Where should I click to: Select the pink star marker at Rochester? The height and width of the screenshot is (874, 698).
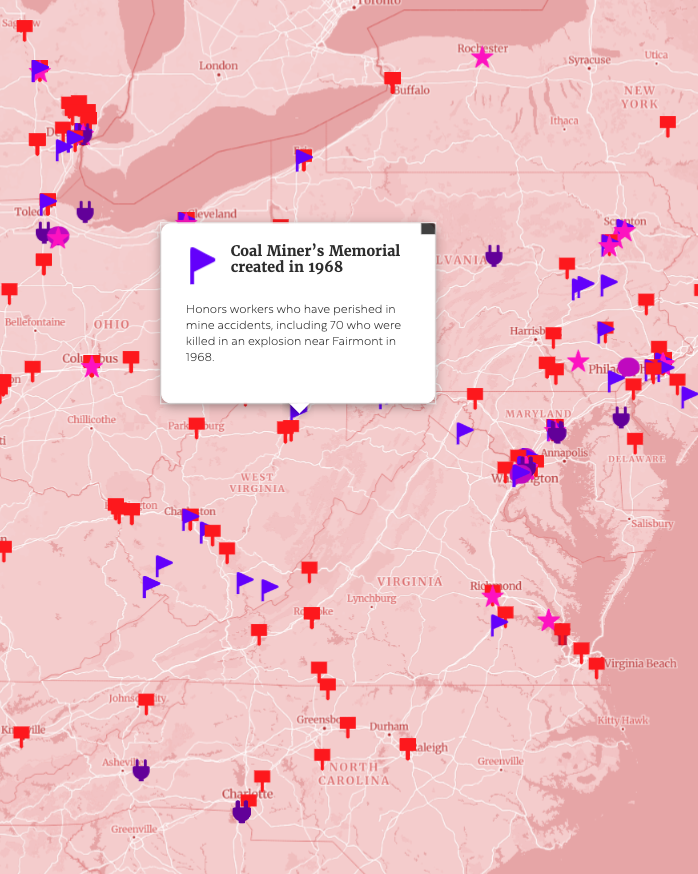pyautogui.click(x=482, y=57)
